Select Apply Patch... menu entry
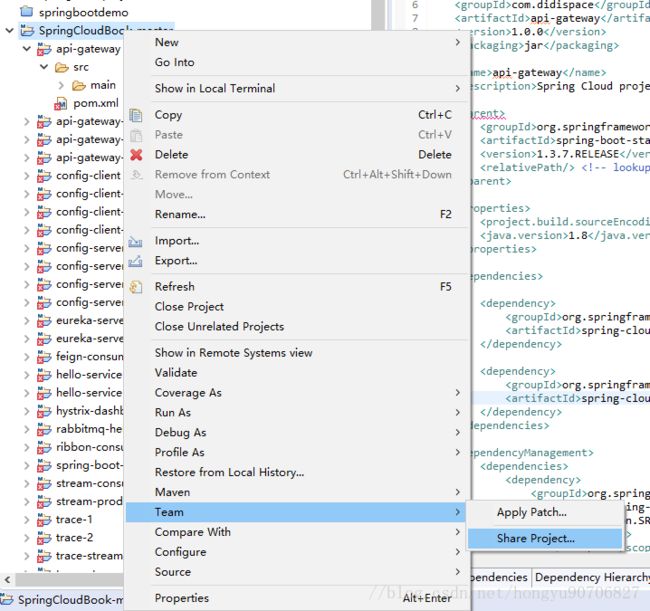650x611 pixels. tap(531, 512)
